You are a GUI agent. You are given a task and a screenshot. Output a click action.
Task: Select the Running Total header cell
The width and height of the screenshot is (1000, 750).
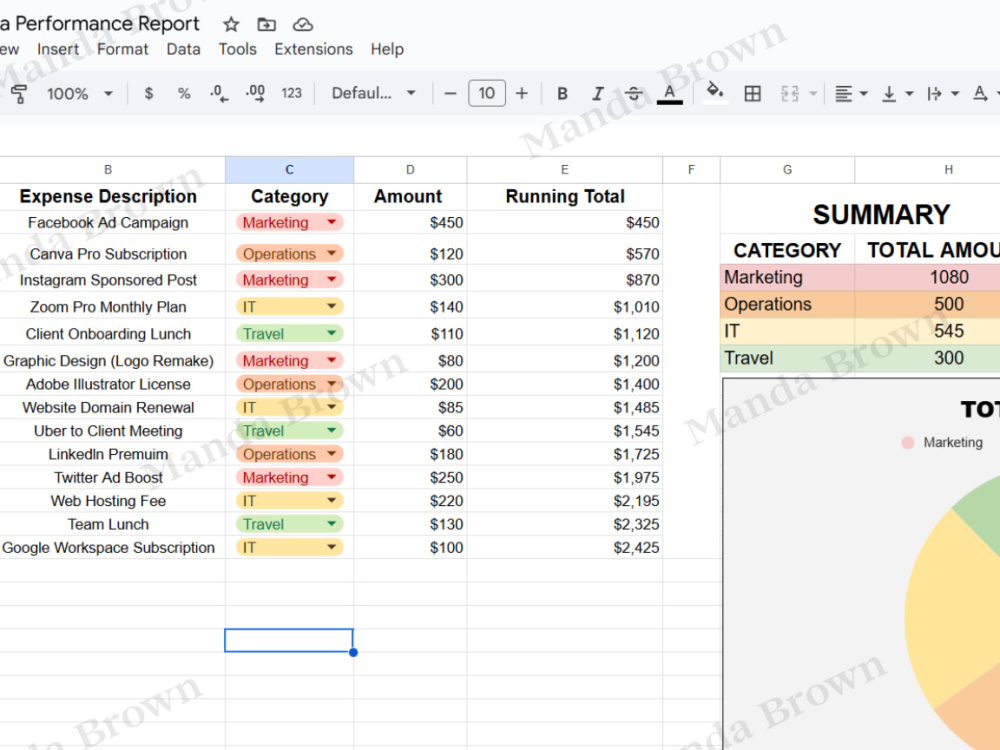pyautogui.click(x=564, y=196)
